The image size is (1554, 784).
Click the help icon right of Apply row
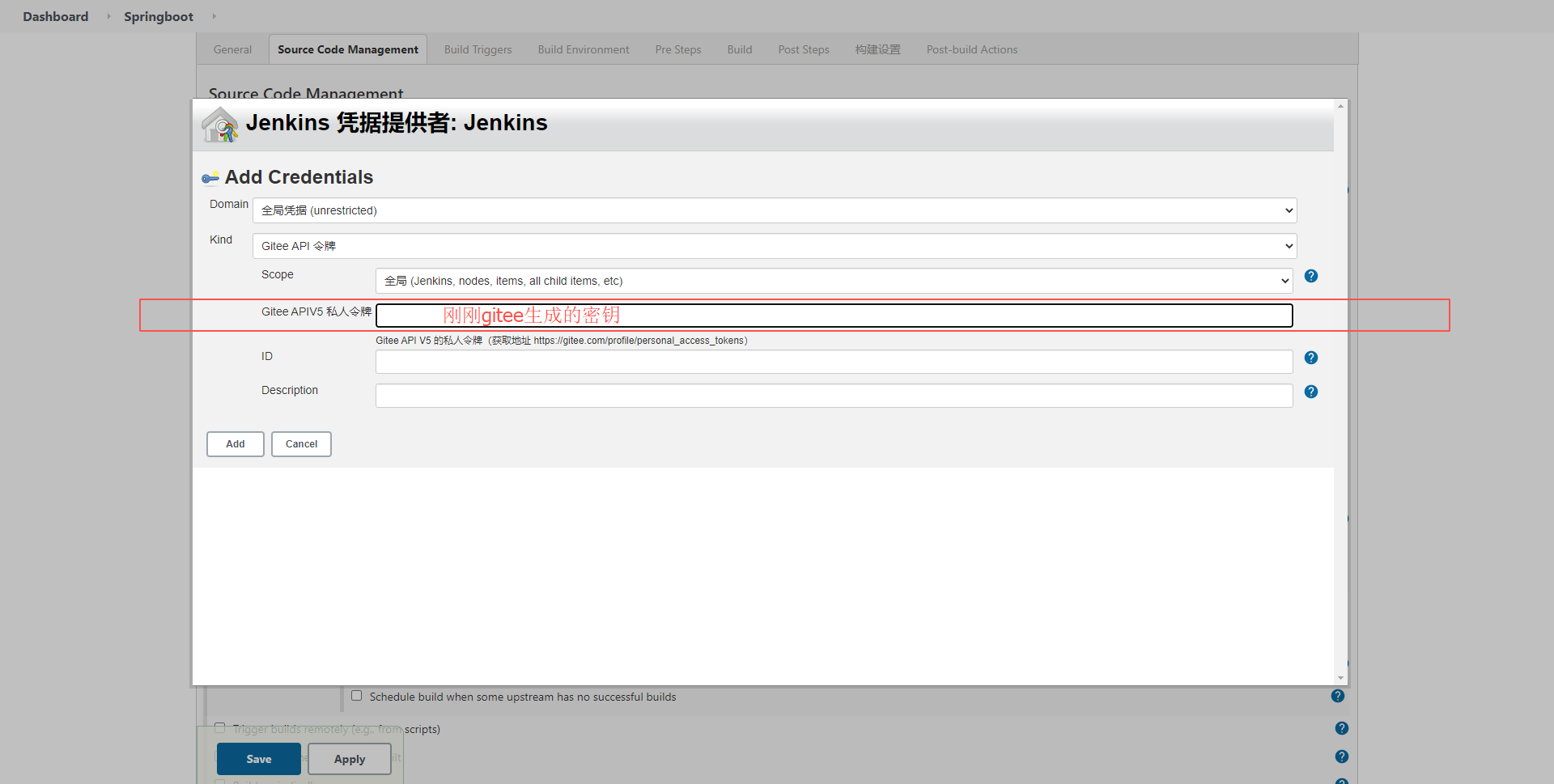tap(1342, 756)
